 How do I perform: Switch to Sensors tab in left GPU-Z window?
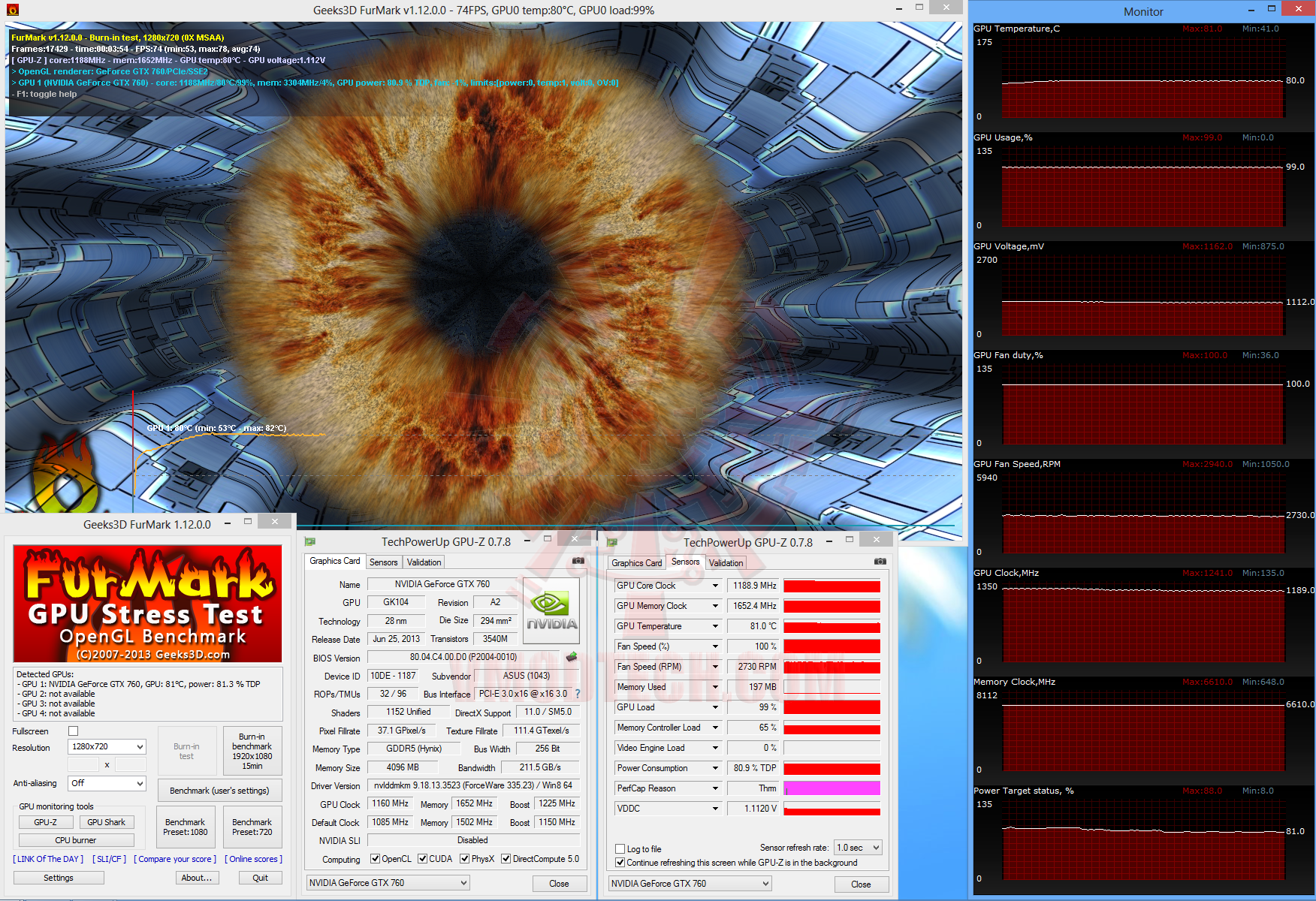[383, 562]
